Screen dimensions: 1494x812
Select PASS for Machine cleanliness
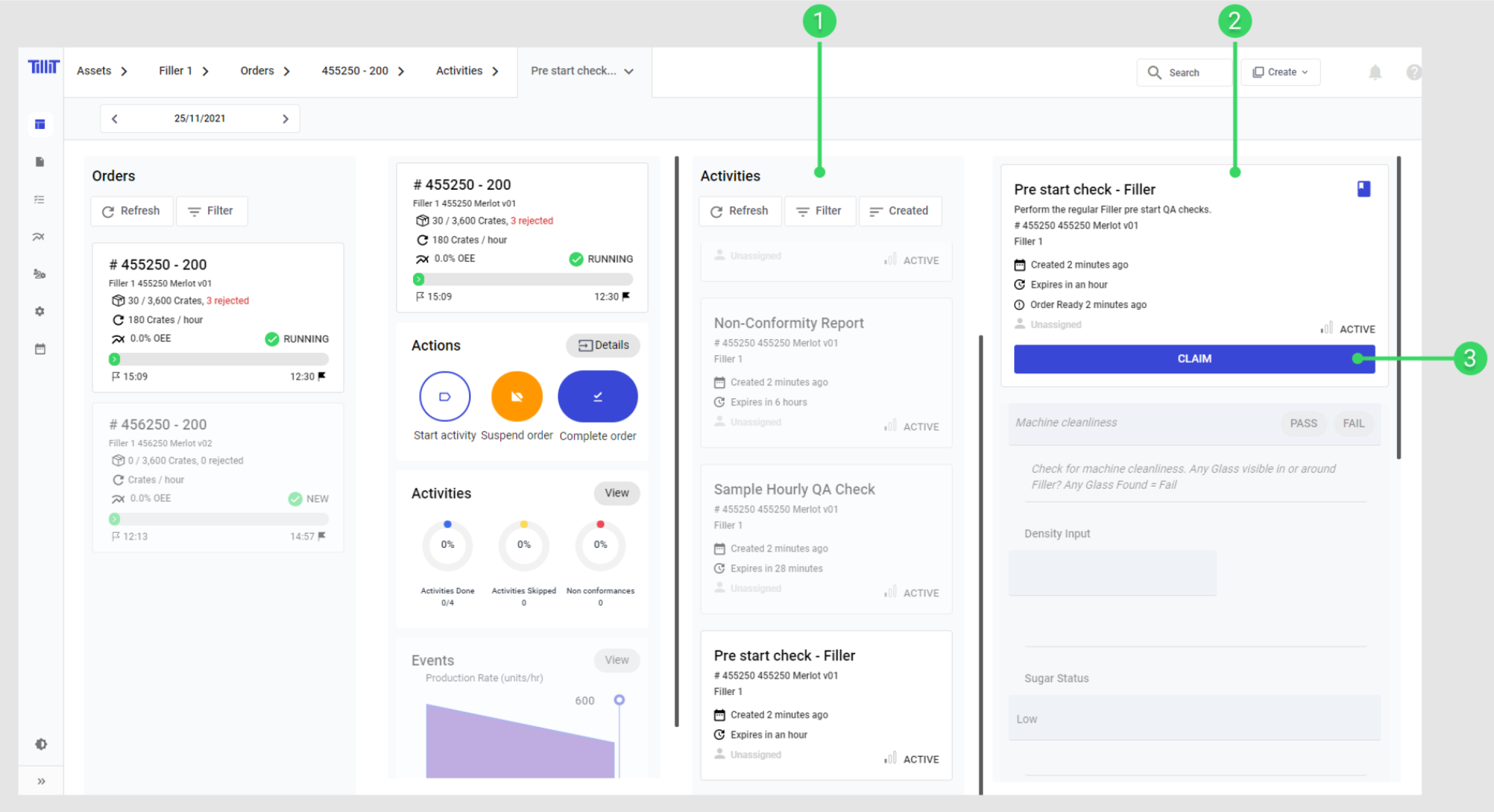[x=1303, y=423]
